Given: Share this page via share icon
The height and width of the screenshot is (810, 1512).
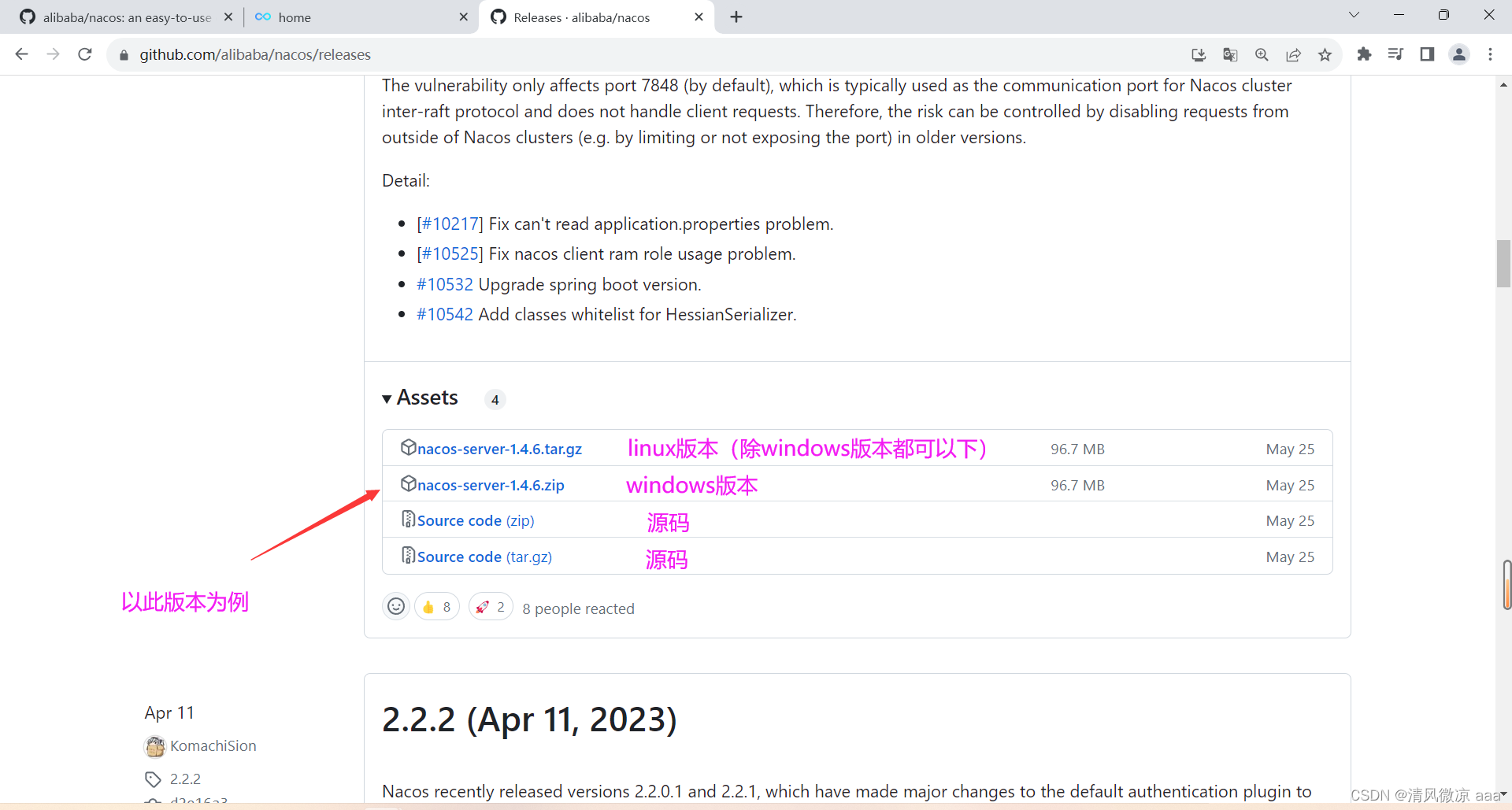Looking at the screenshot, I should (x=1293, y=54).
